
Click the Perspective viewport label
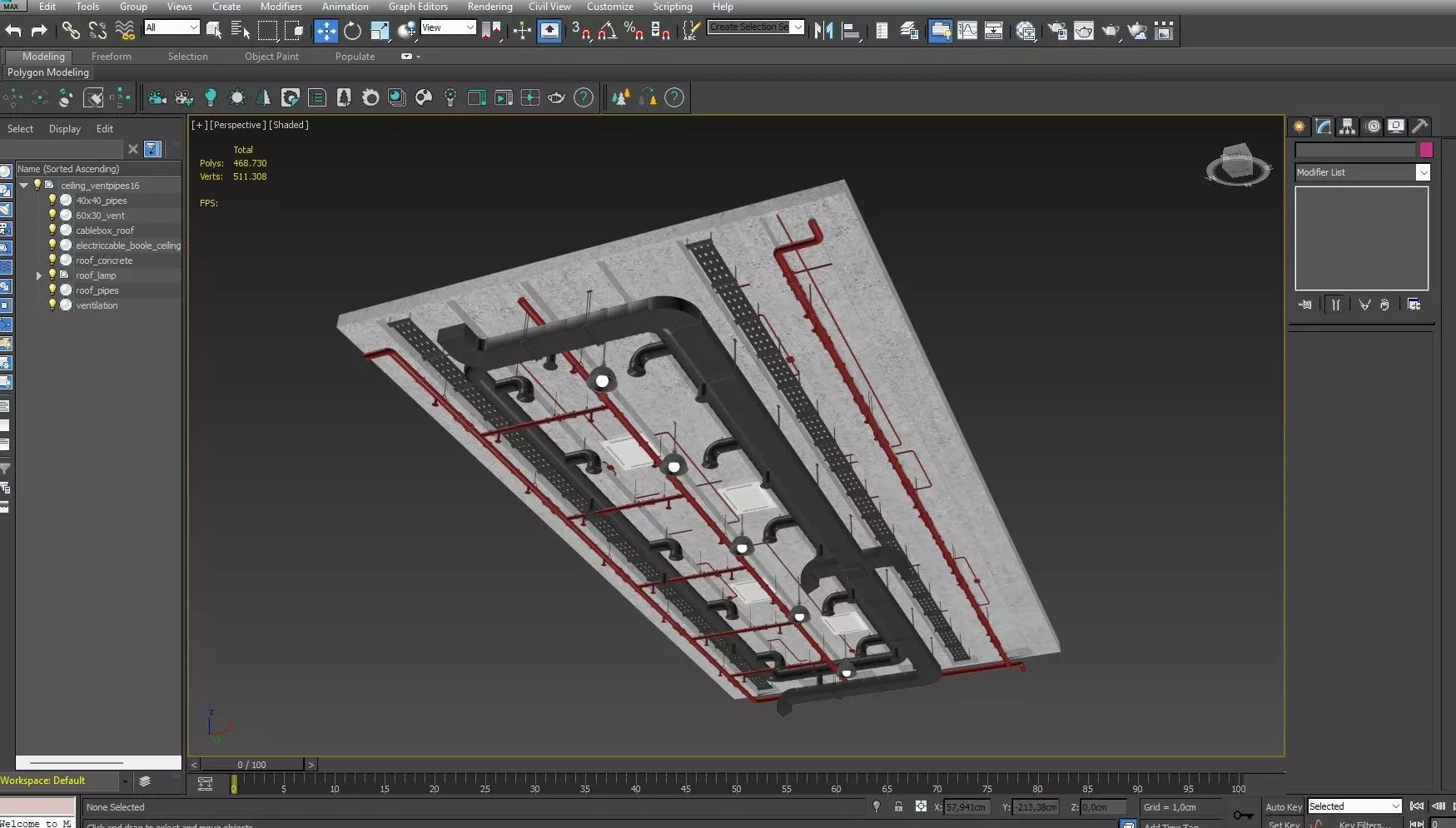pos(238,125)
